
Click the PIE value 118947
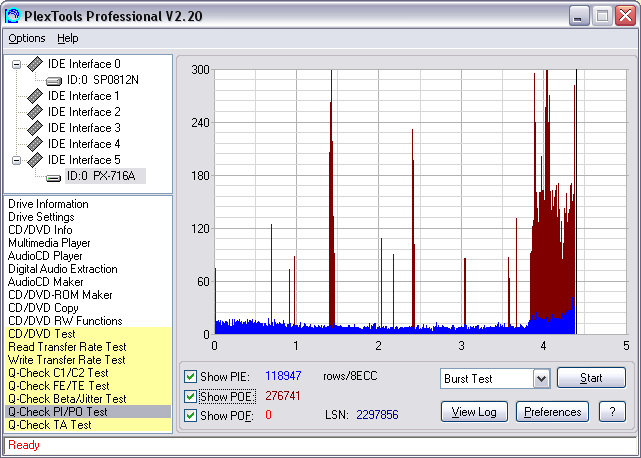pos(283,375)
